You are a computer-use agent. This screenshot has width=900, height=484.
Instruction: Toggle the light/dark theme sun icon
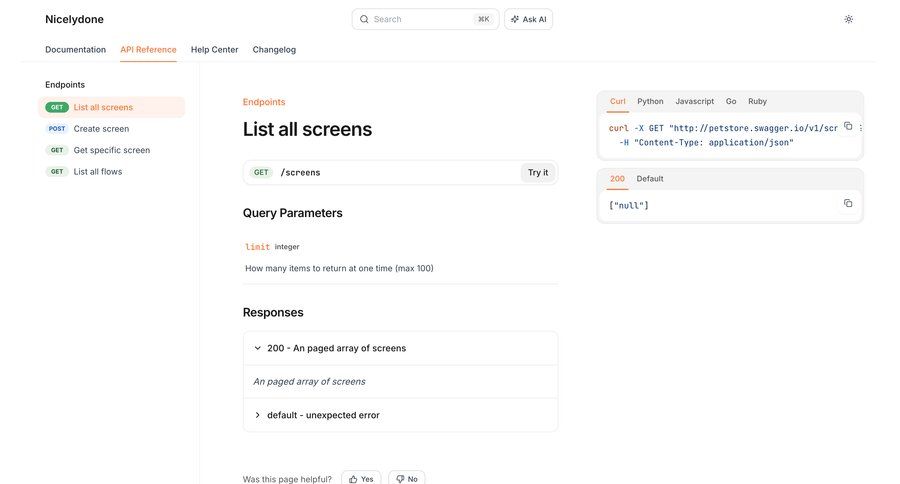[x=848, y=19]
